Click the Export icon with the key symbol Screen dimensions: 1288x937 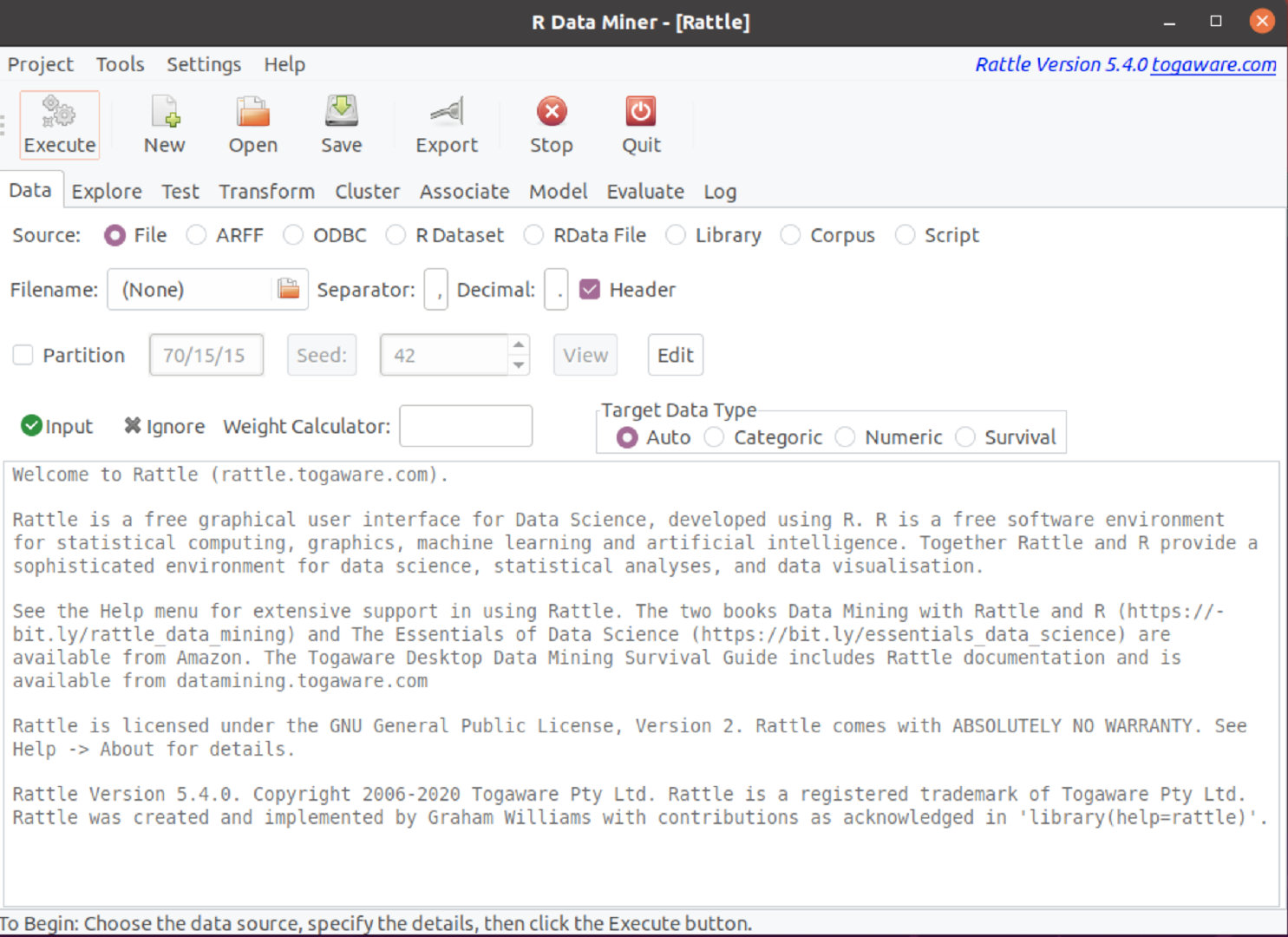(x=446, y=124)
